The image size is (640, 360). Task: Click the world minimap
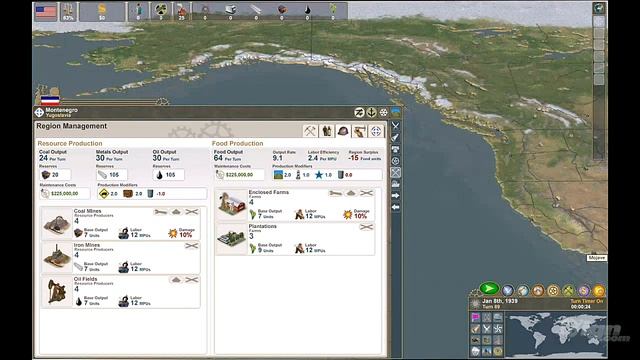556,334
